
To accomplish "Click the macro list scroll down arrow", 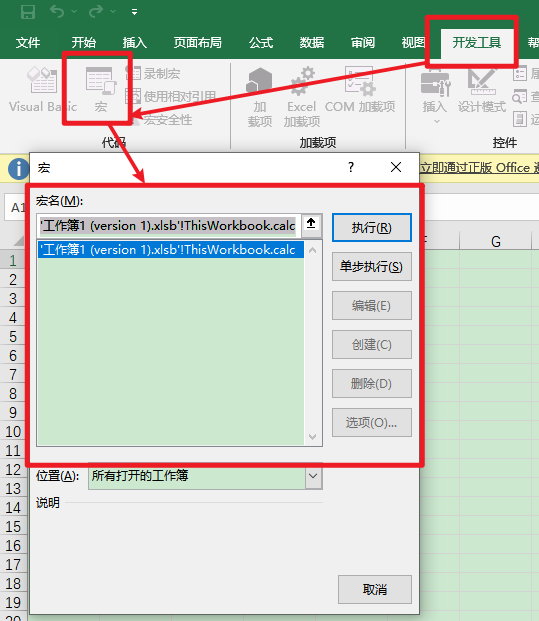I will [x=312, y=436].
